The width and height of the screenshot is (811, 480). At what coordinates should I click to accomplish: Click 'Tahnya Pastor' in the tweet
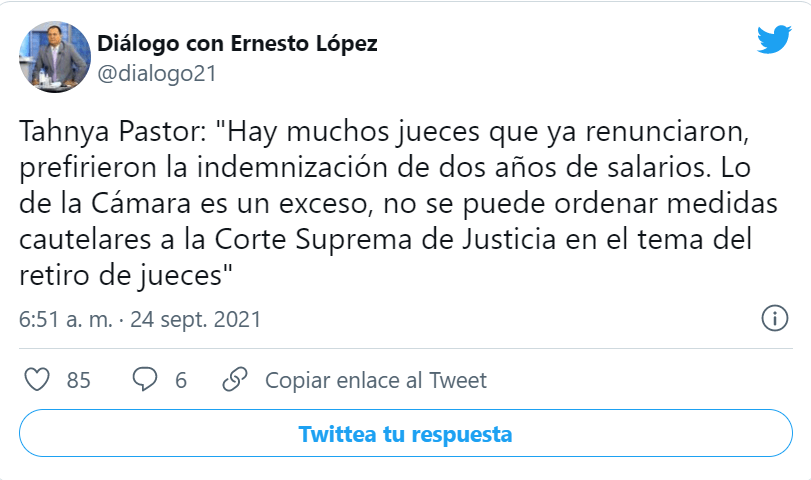[113, 131]
